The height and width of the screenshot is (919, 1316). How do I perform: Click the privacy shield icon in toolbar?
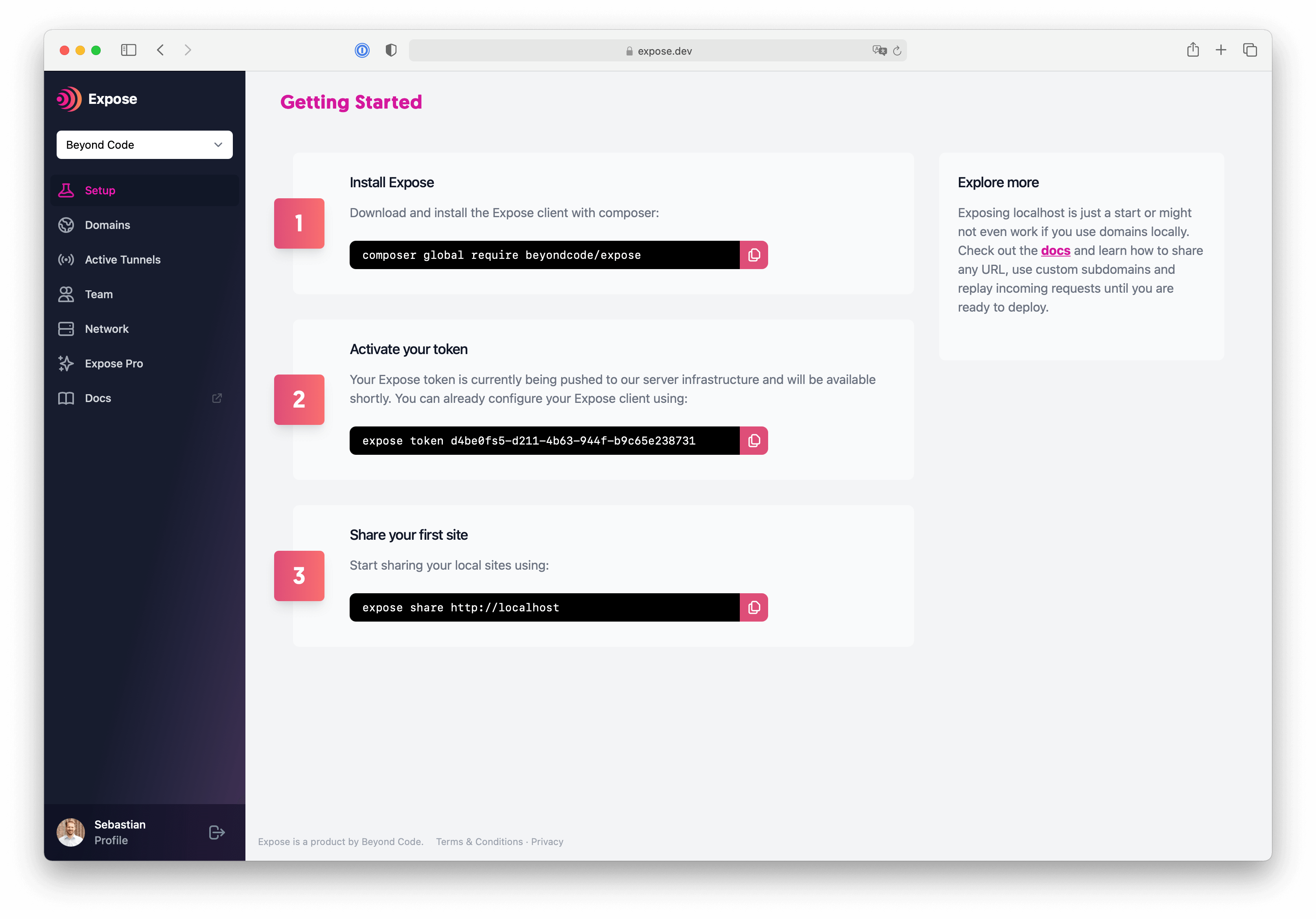click(x=391, y=50)
